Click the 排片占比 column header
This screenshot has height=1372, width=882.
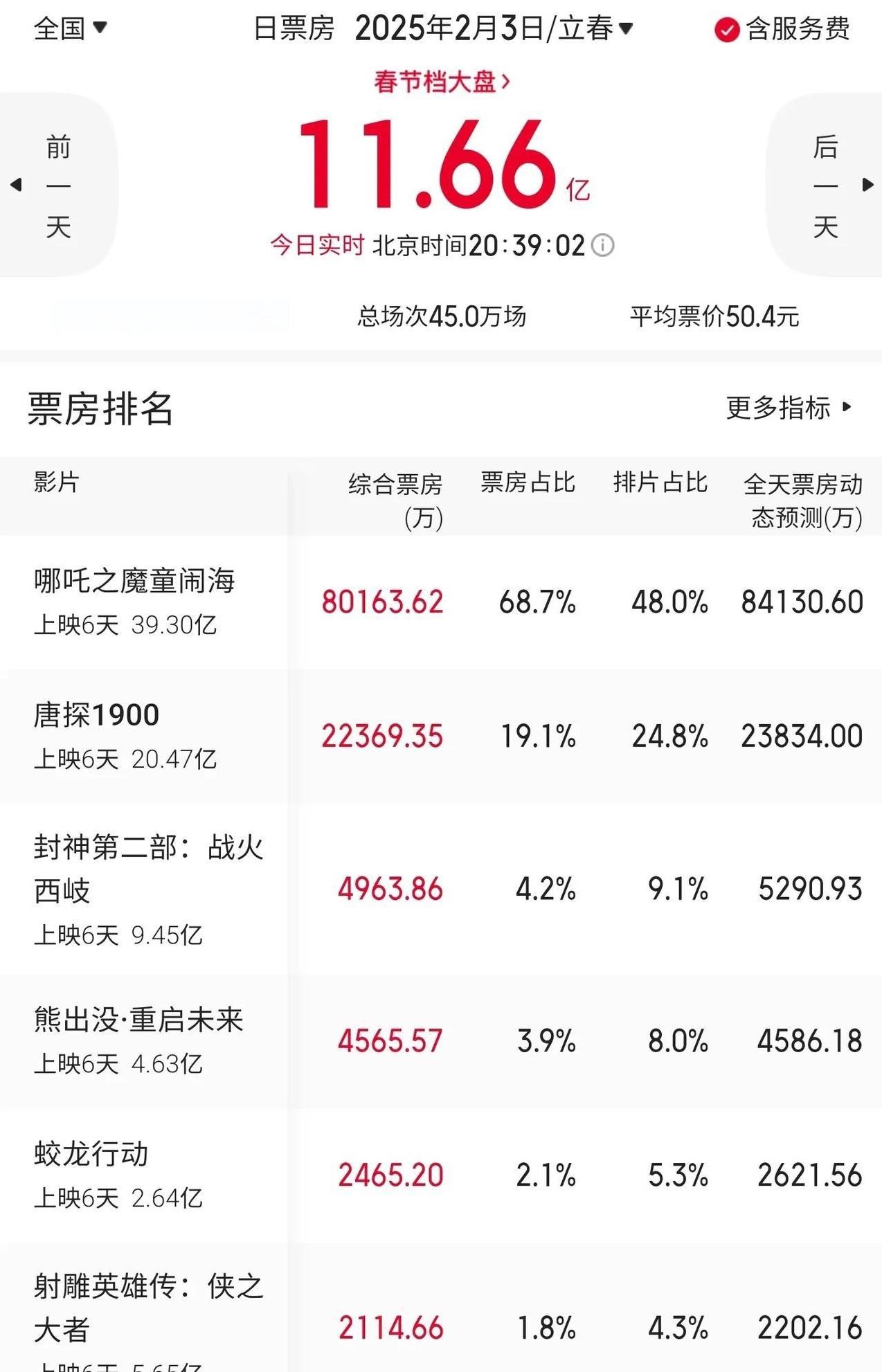coord(660,482)
